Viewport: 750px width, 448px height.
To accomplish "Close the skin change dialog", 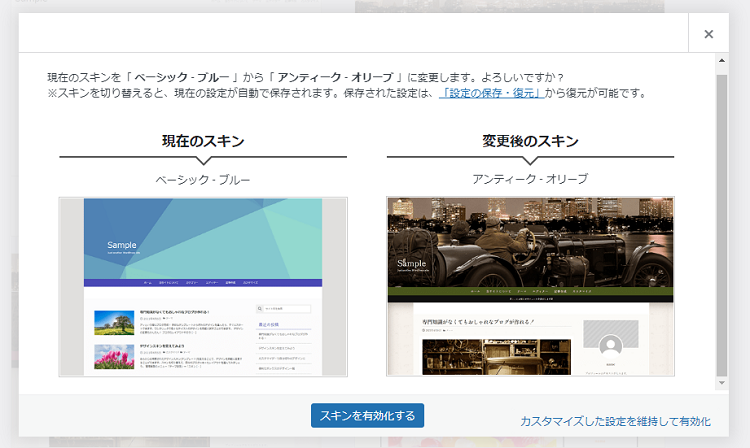I will coord(708,33).
